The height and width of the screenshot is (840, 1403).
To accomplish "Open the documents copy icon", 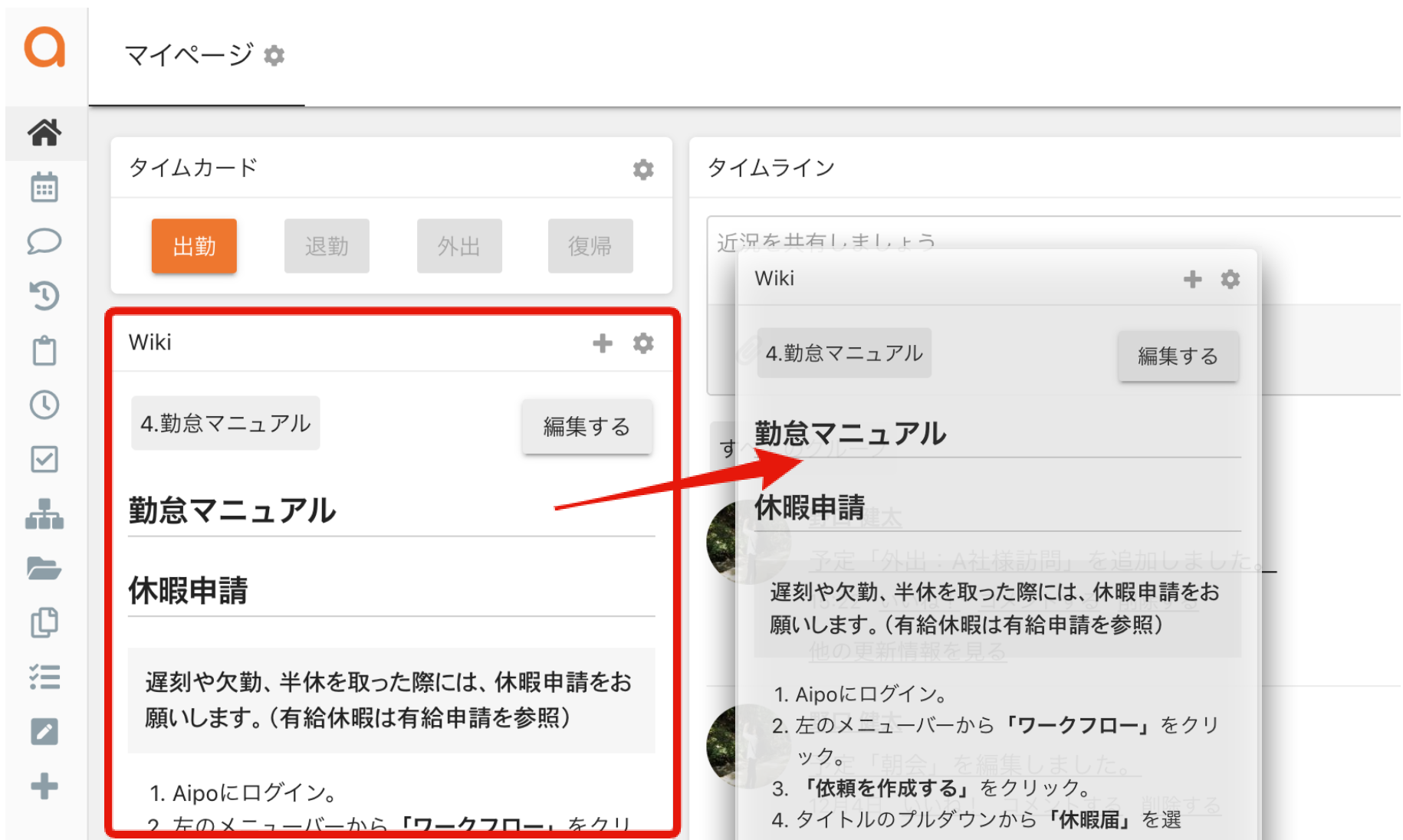I will coord(44,622).
